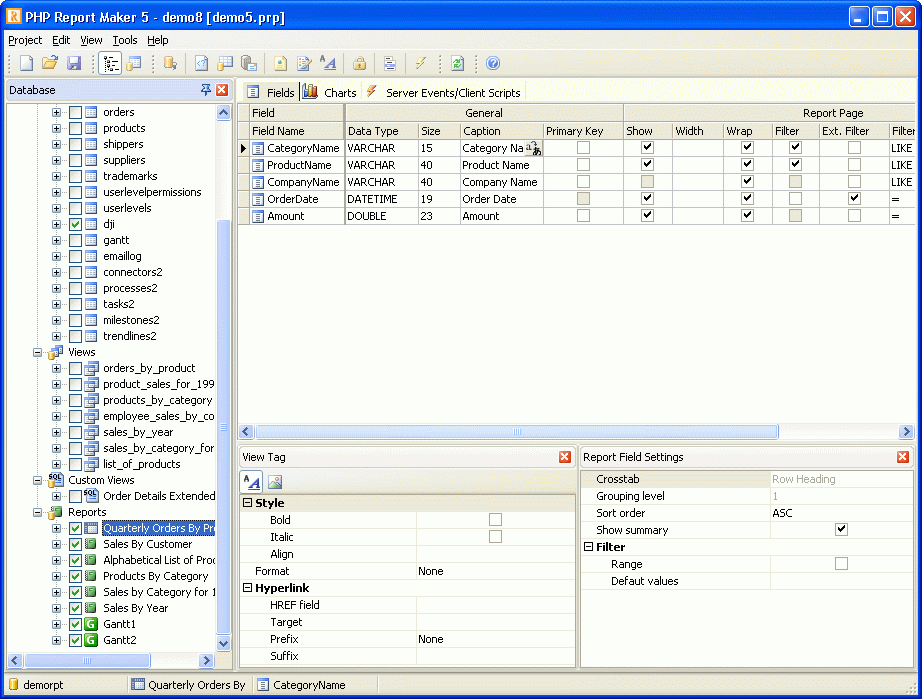Toggle Filter checkbox for ProductName row
Viewport: 922px width, 699px height.
point(795,165)
